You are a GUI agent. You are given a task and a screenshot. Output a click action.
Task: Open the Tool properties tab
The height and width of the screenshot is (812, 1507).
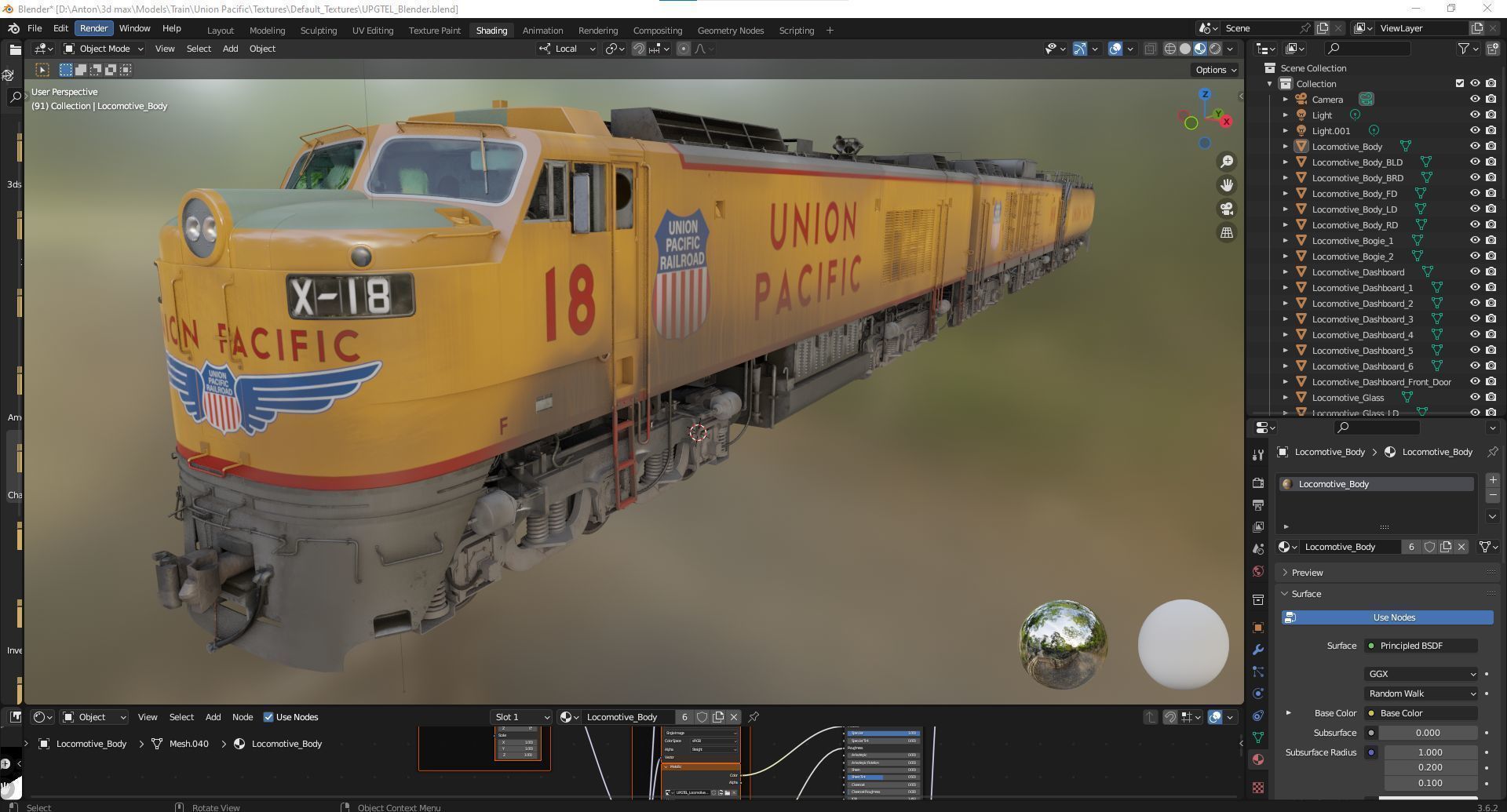tap(1258, 455)
